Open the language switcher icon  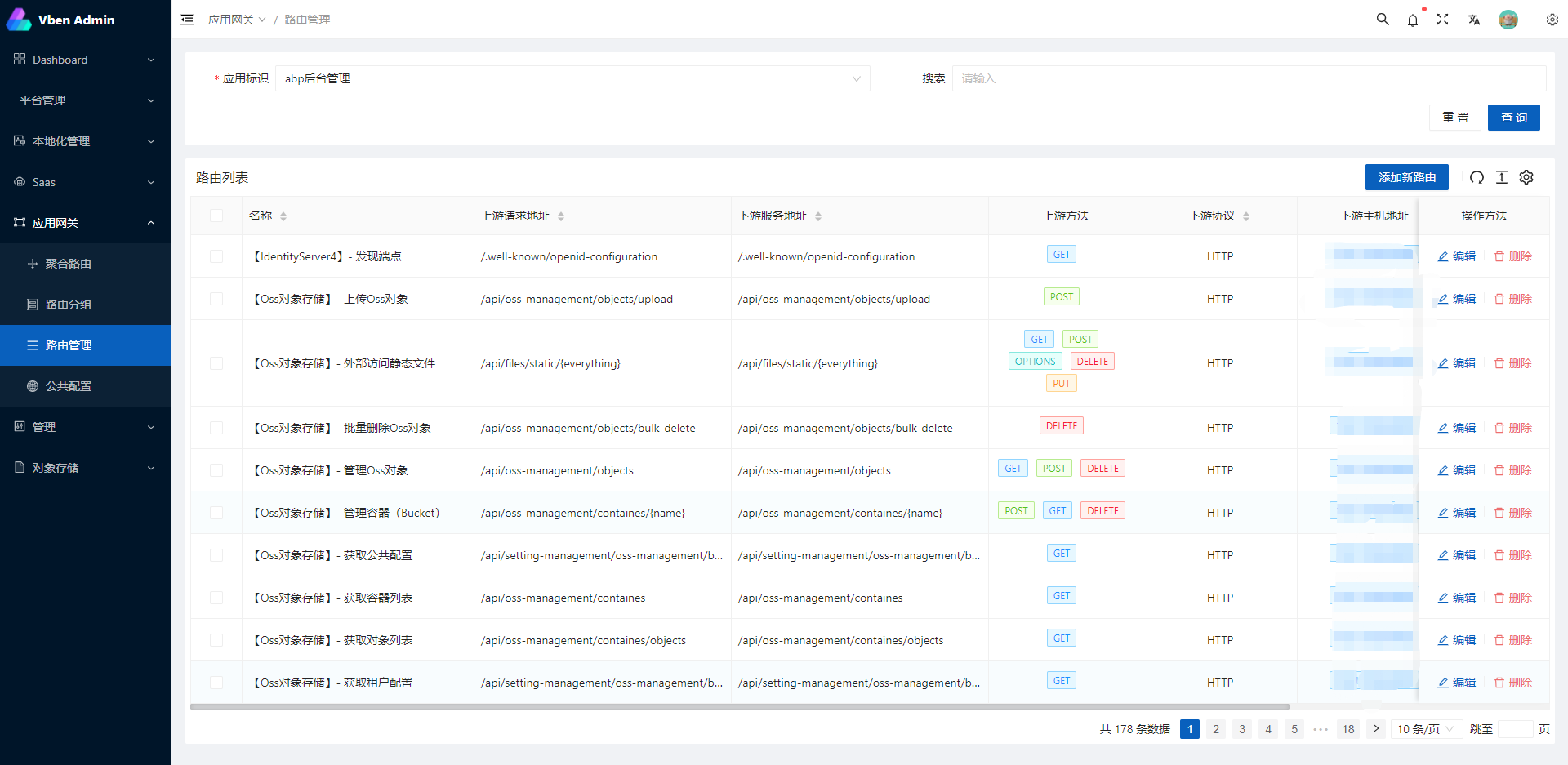[1474, 20]
